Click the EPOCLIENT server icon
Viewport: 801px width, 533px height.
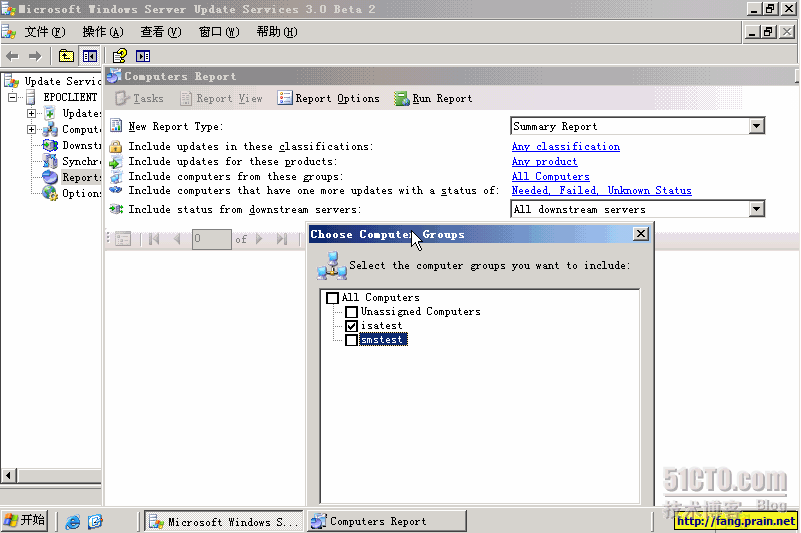(x=31, y=97)
